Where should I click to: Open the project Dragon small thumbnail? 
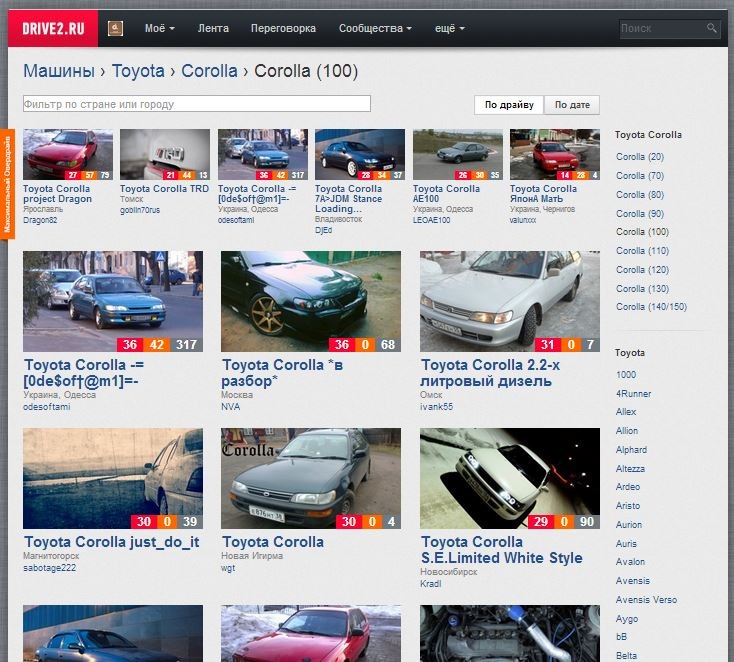click(68, 154)
